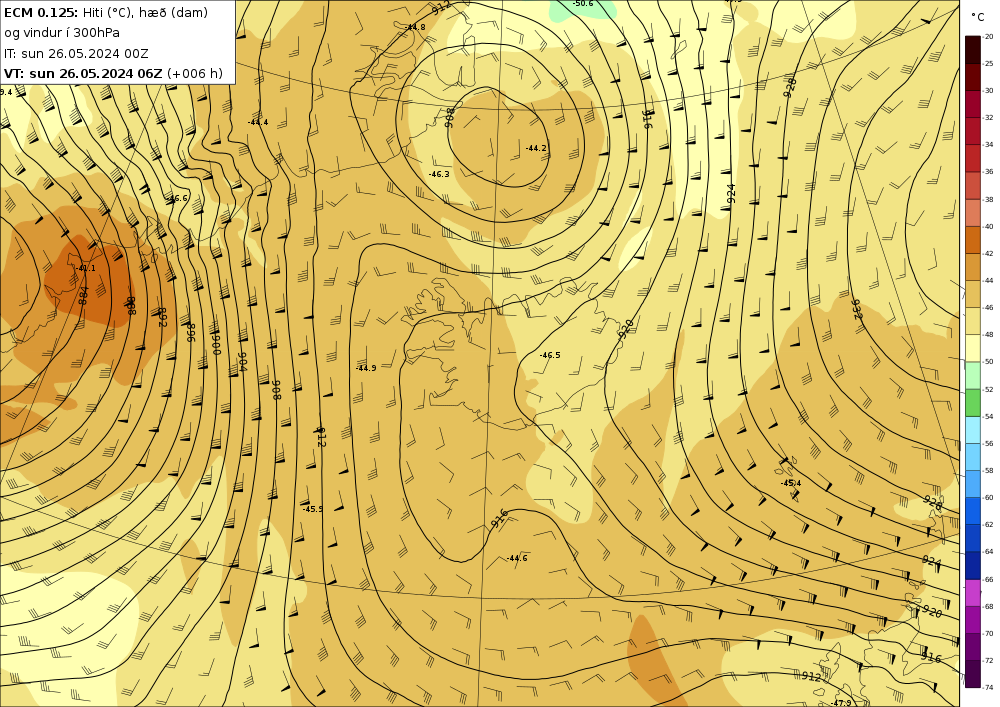Click the 908 label inside the closed low
This screenshot has width=1000, height=707.
pyautogui.click(x=449, y=117)
